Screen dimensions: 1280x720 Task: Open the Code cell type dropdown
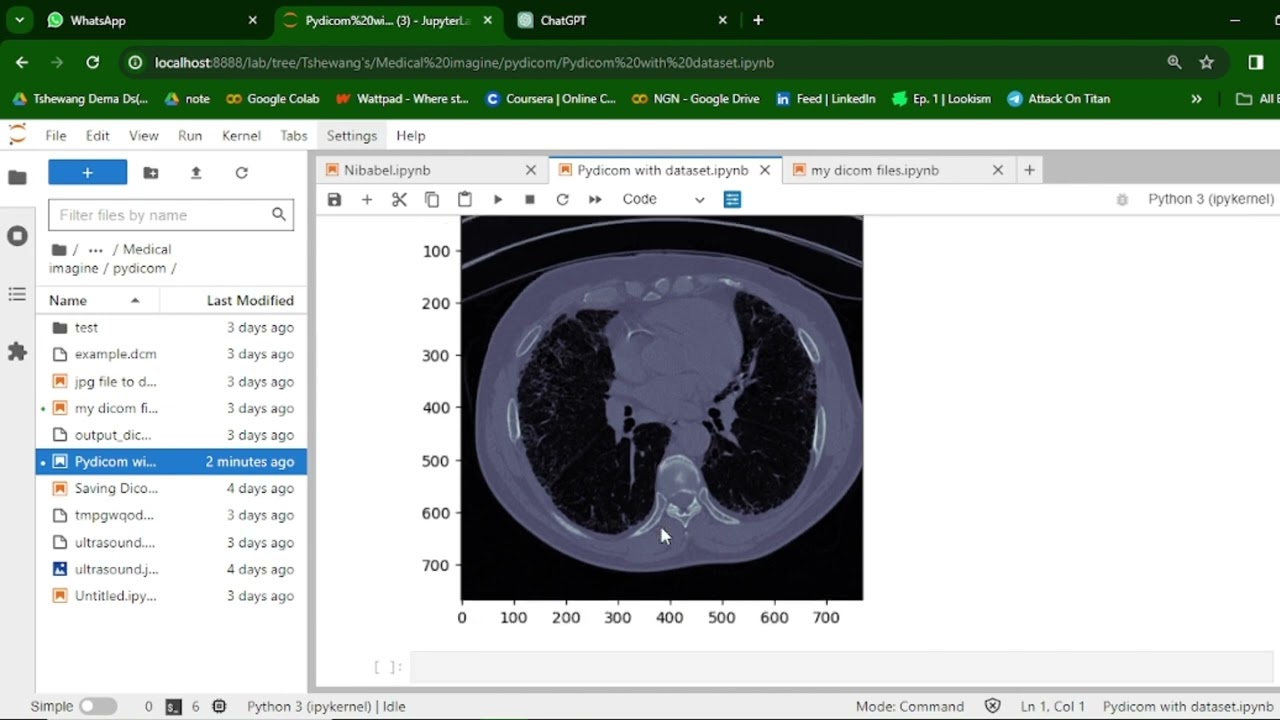[663, 199]
